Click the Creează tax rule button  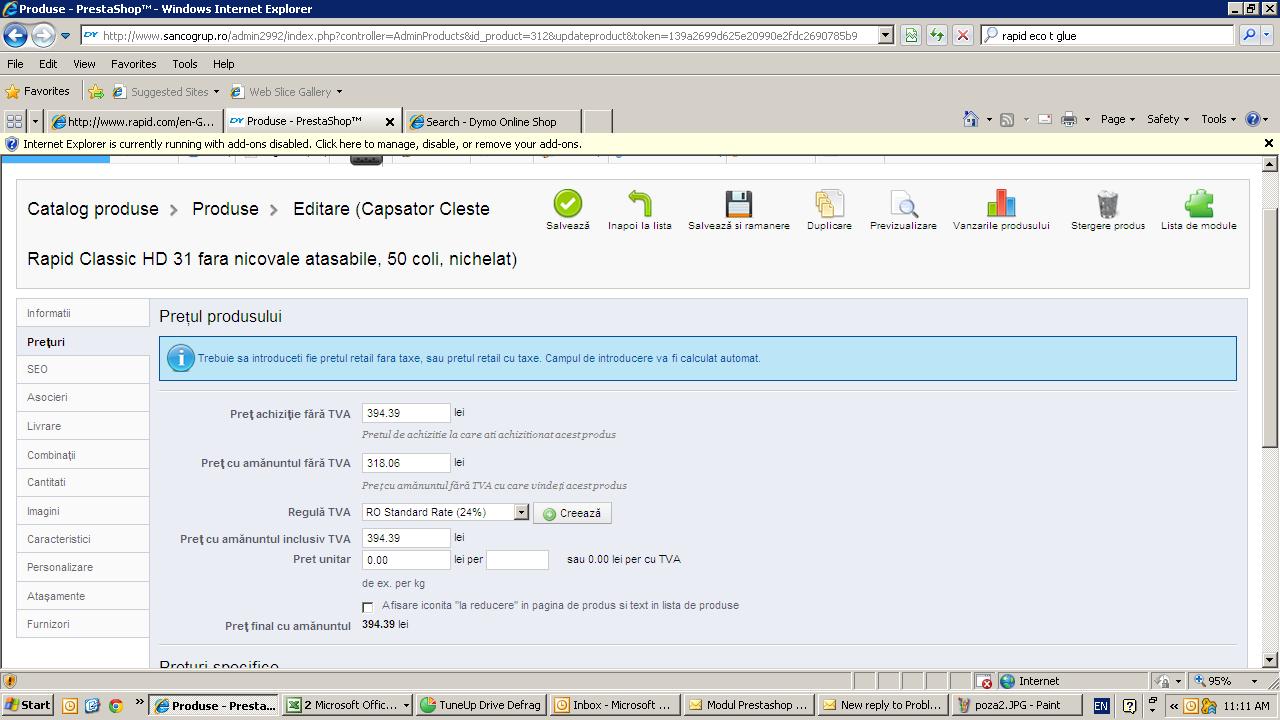pyautogui.click(x=572, y=513)
